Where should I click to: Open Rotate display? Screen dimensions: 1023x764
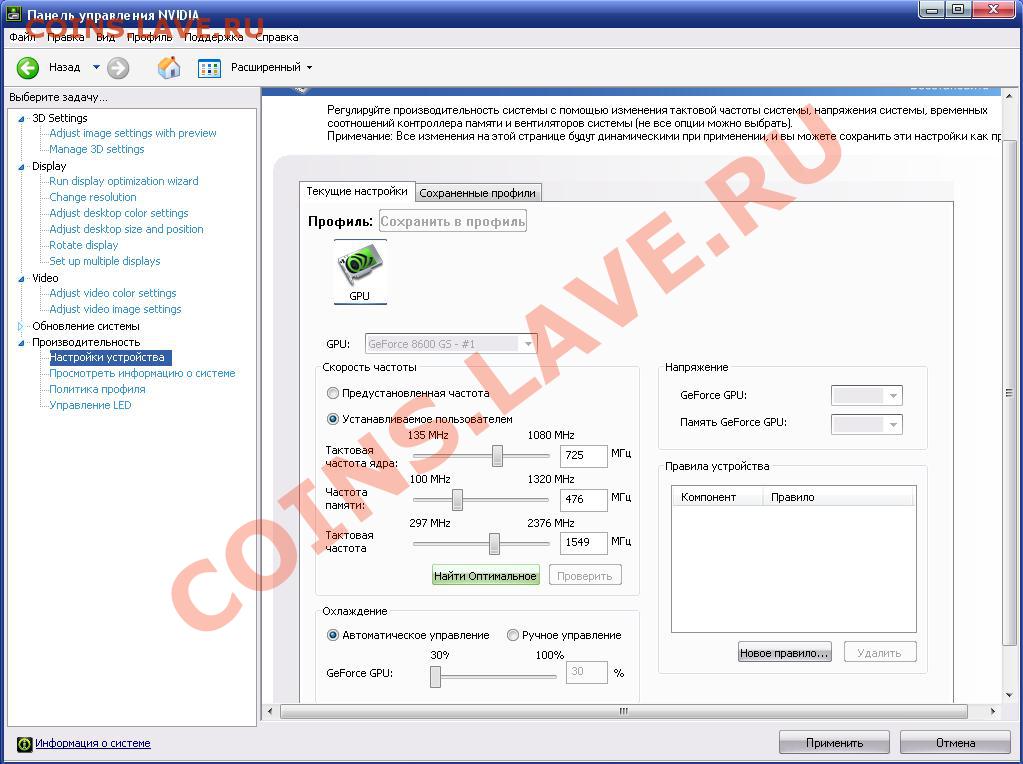point(84,245)
